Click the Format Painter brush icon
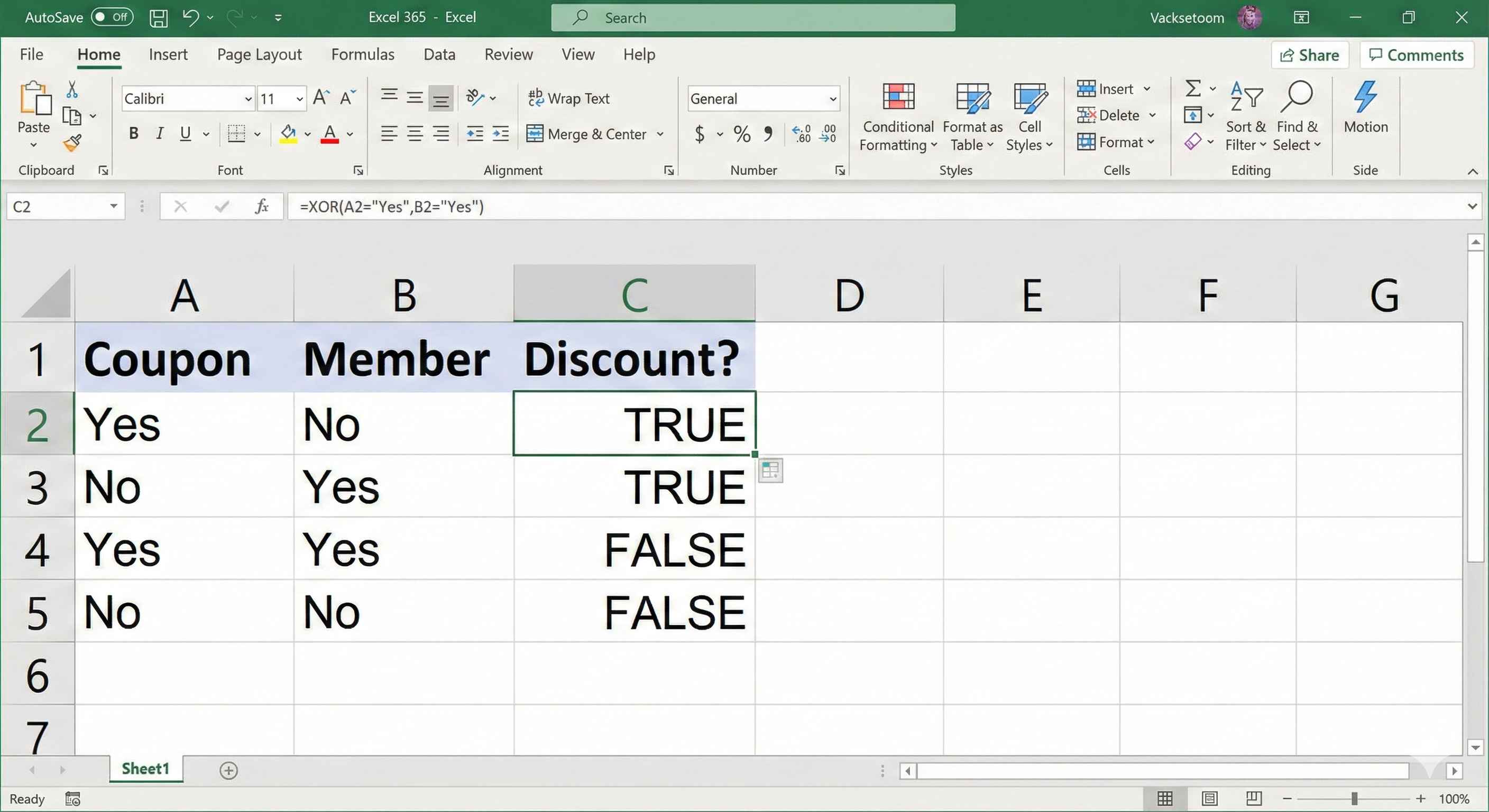 72,143
